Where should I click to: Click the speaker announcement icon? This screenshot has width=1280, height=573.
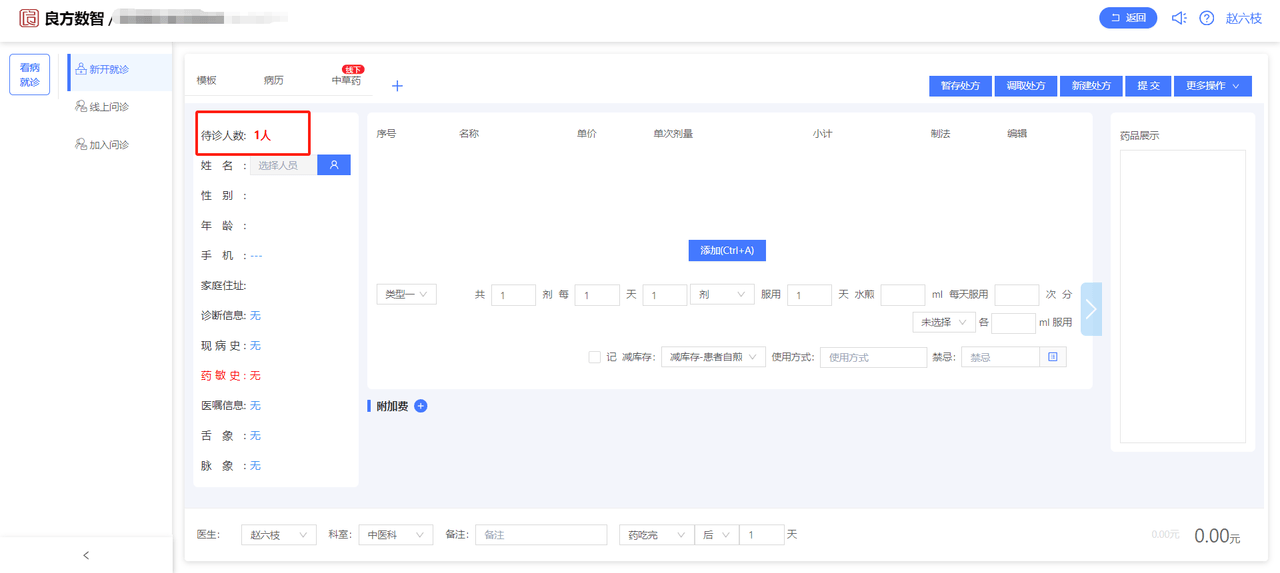tap(1179, 18)
